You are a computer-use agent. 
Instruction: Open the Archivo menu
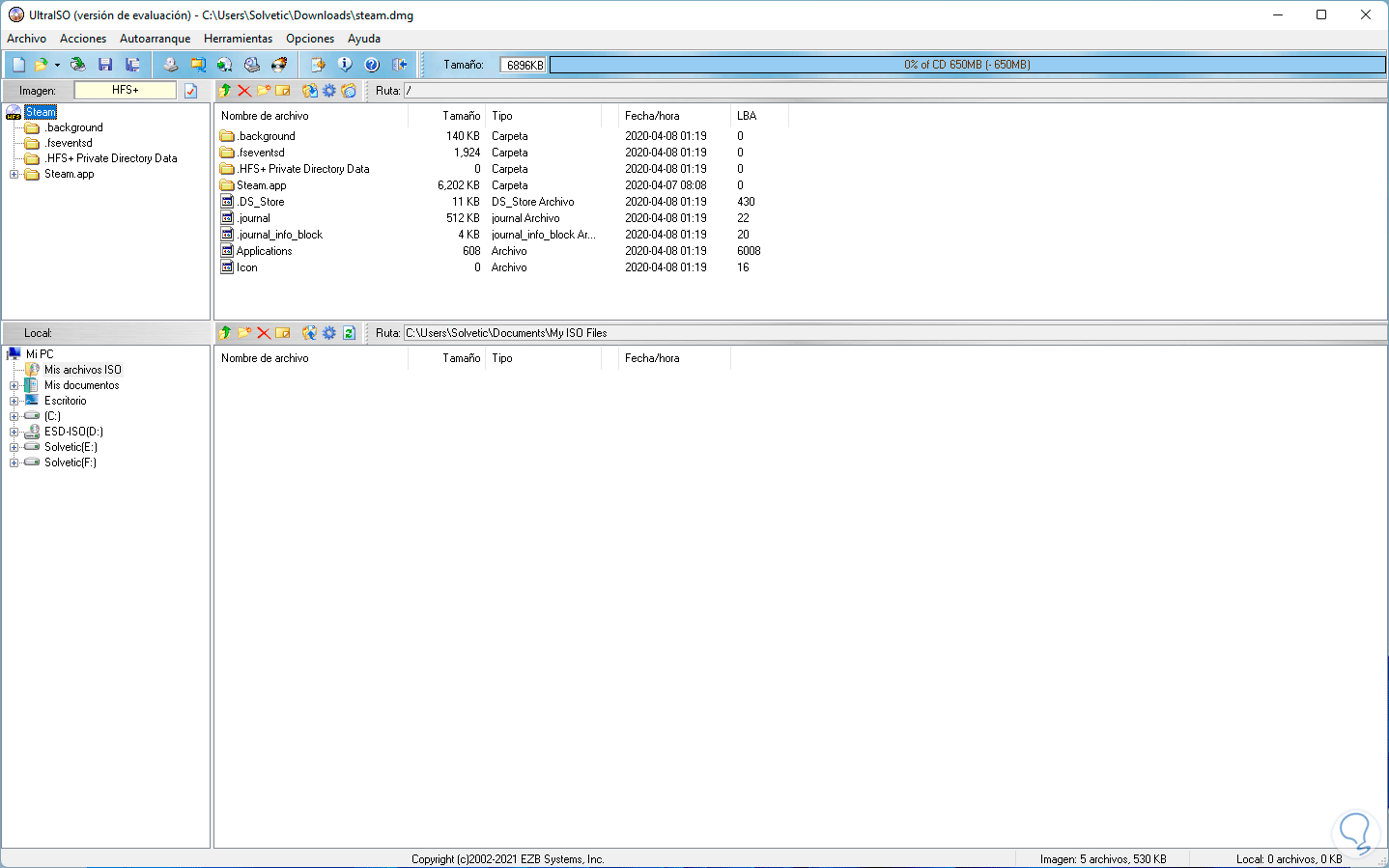click(x=26, y=39)
